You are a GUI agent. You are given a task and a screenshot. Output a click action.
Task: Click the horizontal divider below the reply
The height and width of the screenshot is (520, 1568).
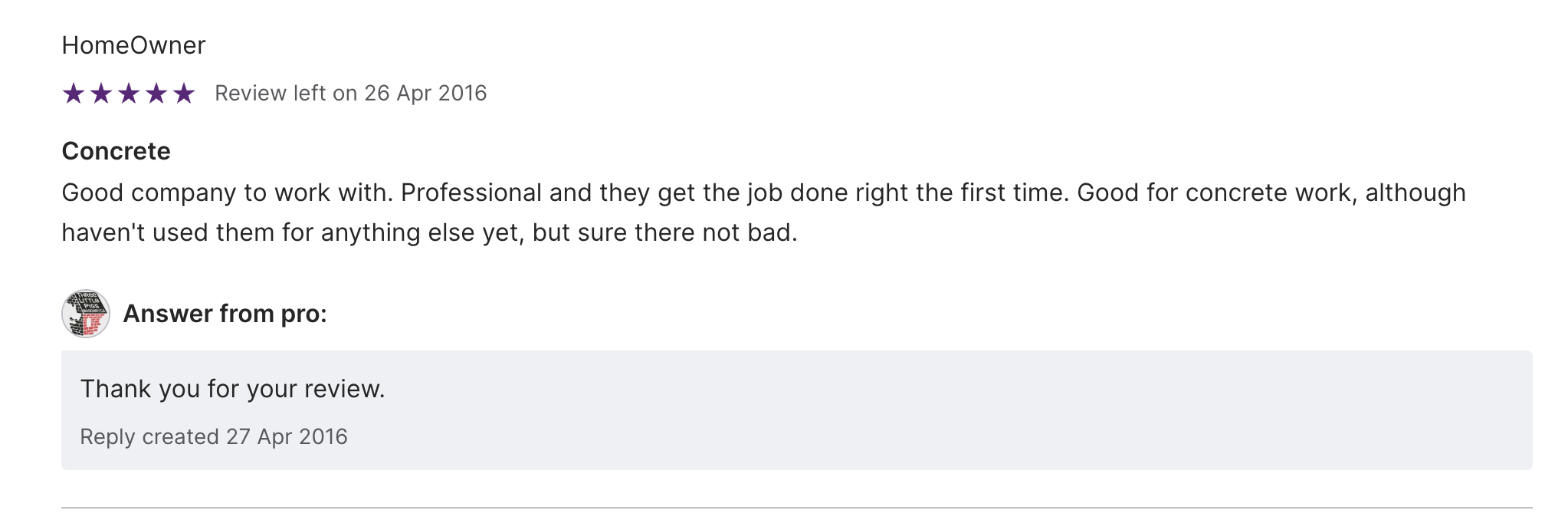point(796,507)
